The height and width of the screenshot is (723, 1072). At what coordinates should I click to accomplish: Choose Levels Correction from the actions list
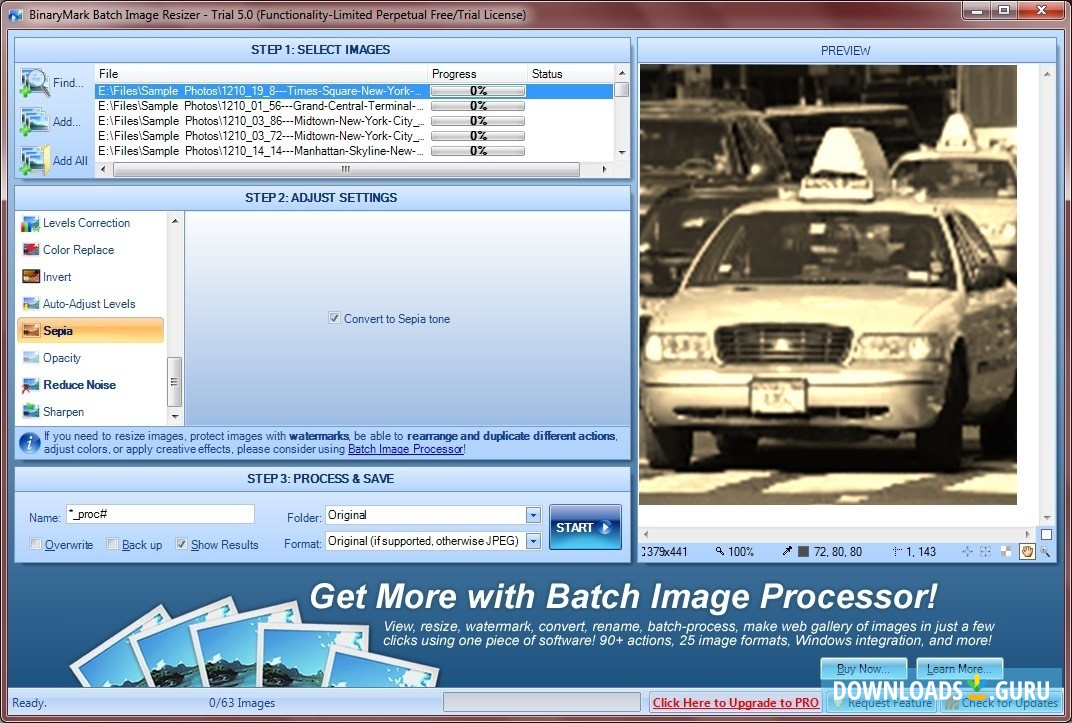86,223
